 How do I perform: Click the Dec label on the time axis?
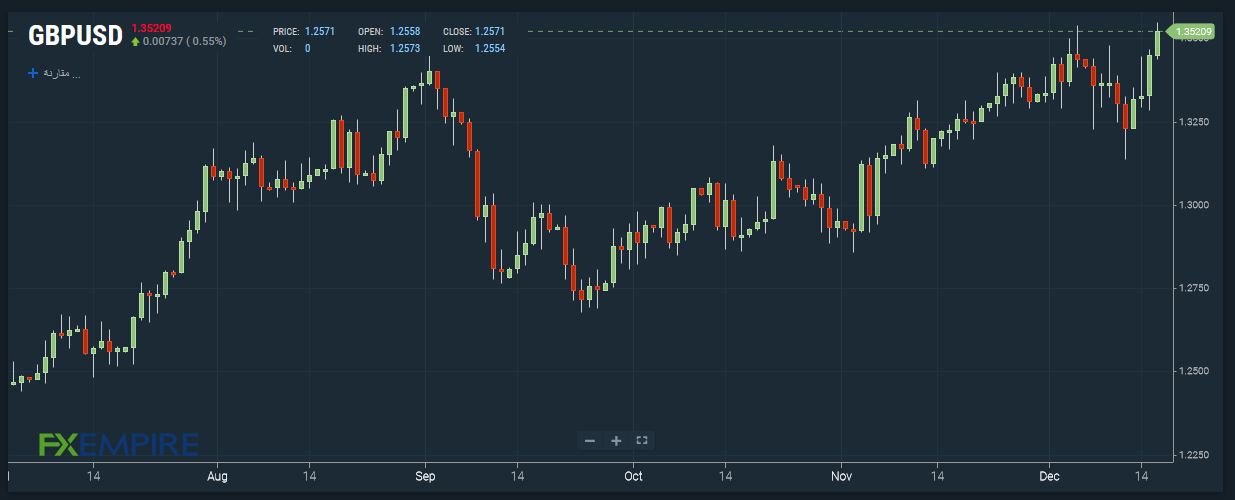point(1049,478)
